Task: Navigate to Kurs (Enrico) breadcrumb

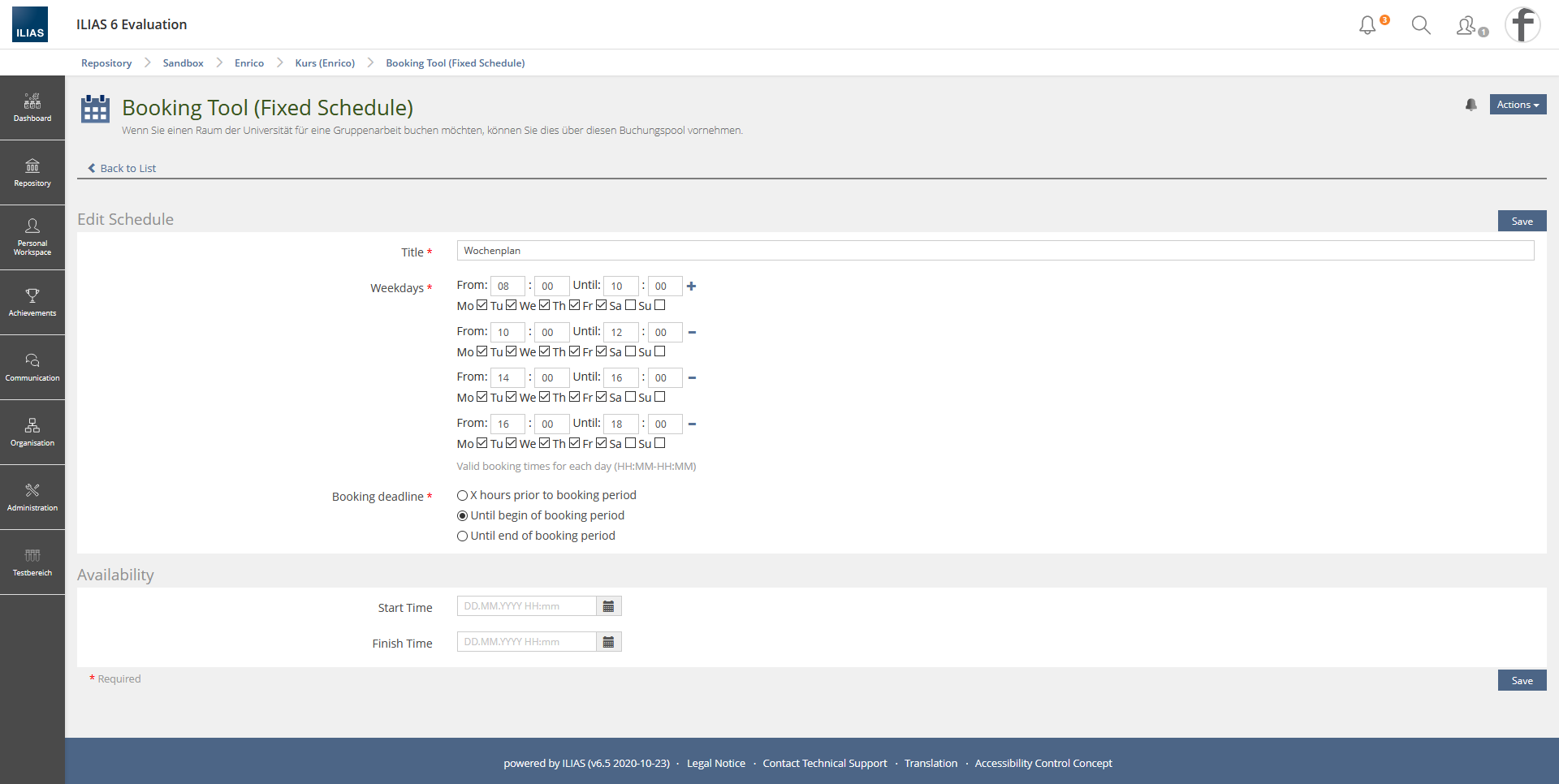Action: click(x=325, y=63)
